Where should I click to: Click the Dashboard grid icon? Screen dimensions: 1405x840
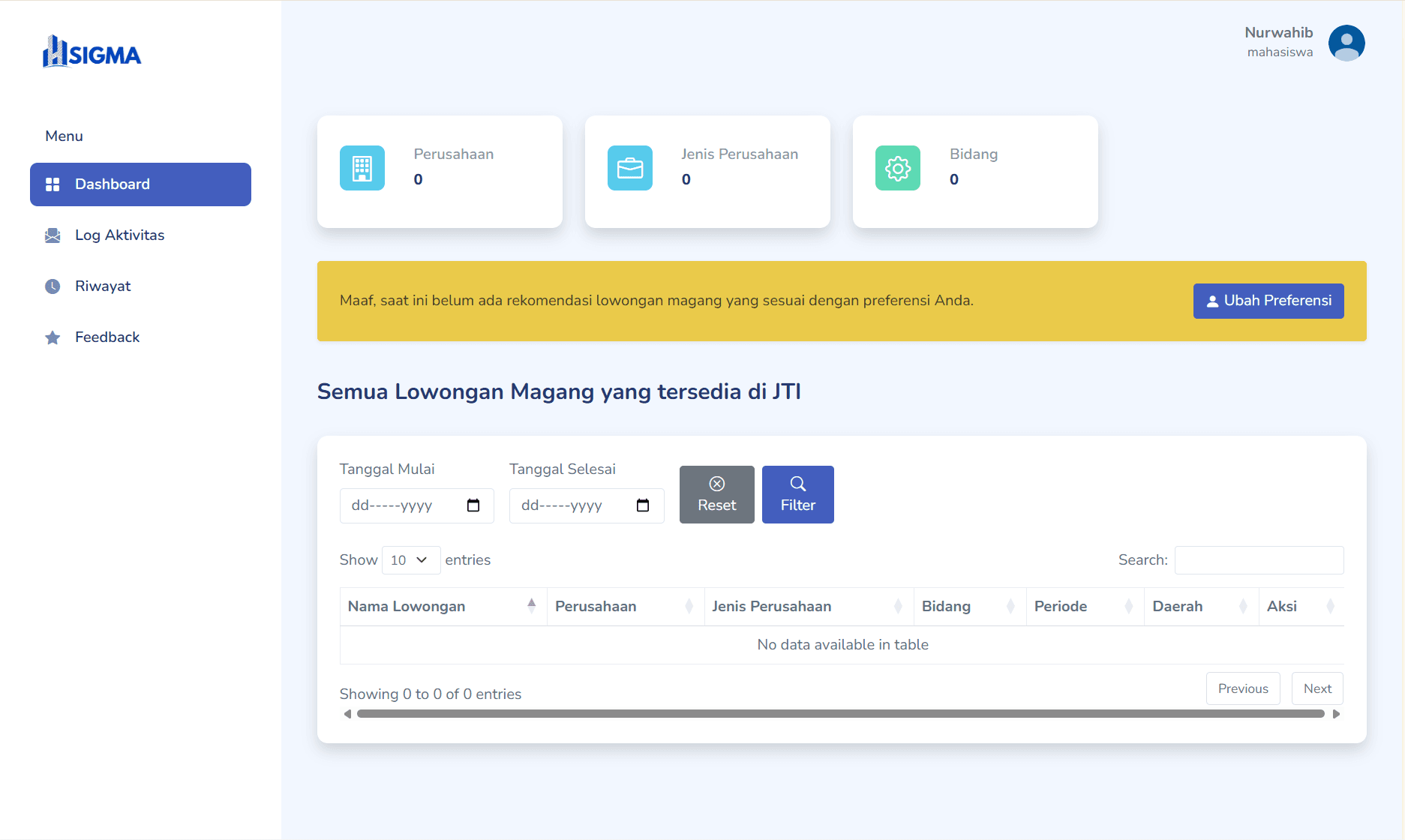pos(53,184)
